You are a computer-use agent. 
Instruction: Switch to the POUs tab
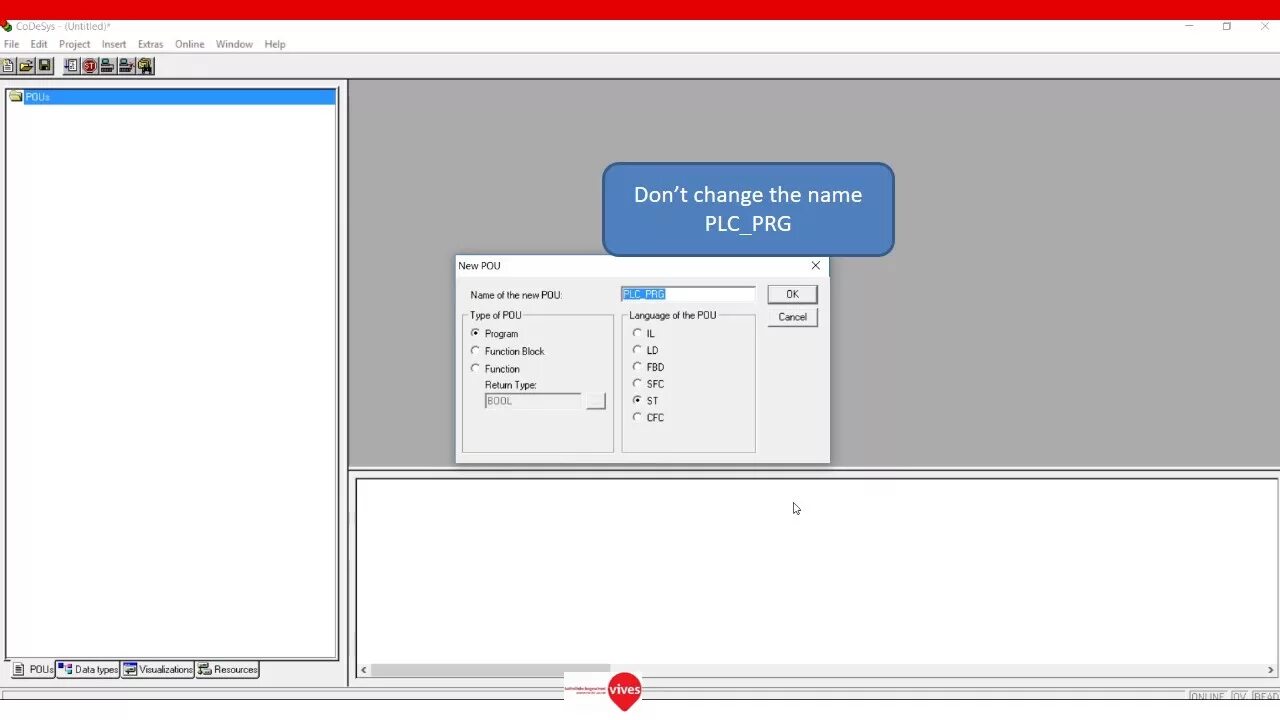tap(33, 670)
